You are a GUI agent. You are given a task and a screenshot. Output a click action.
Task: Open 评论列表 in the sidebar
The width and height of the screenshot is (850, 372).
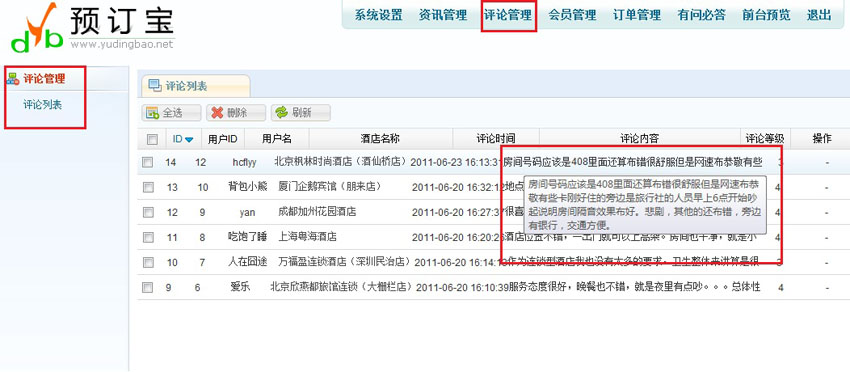(42, 105)
